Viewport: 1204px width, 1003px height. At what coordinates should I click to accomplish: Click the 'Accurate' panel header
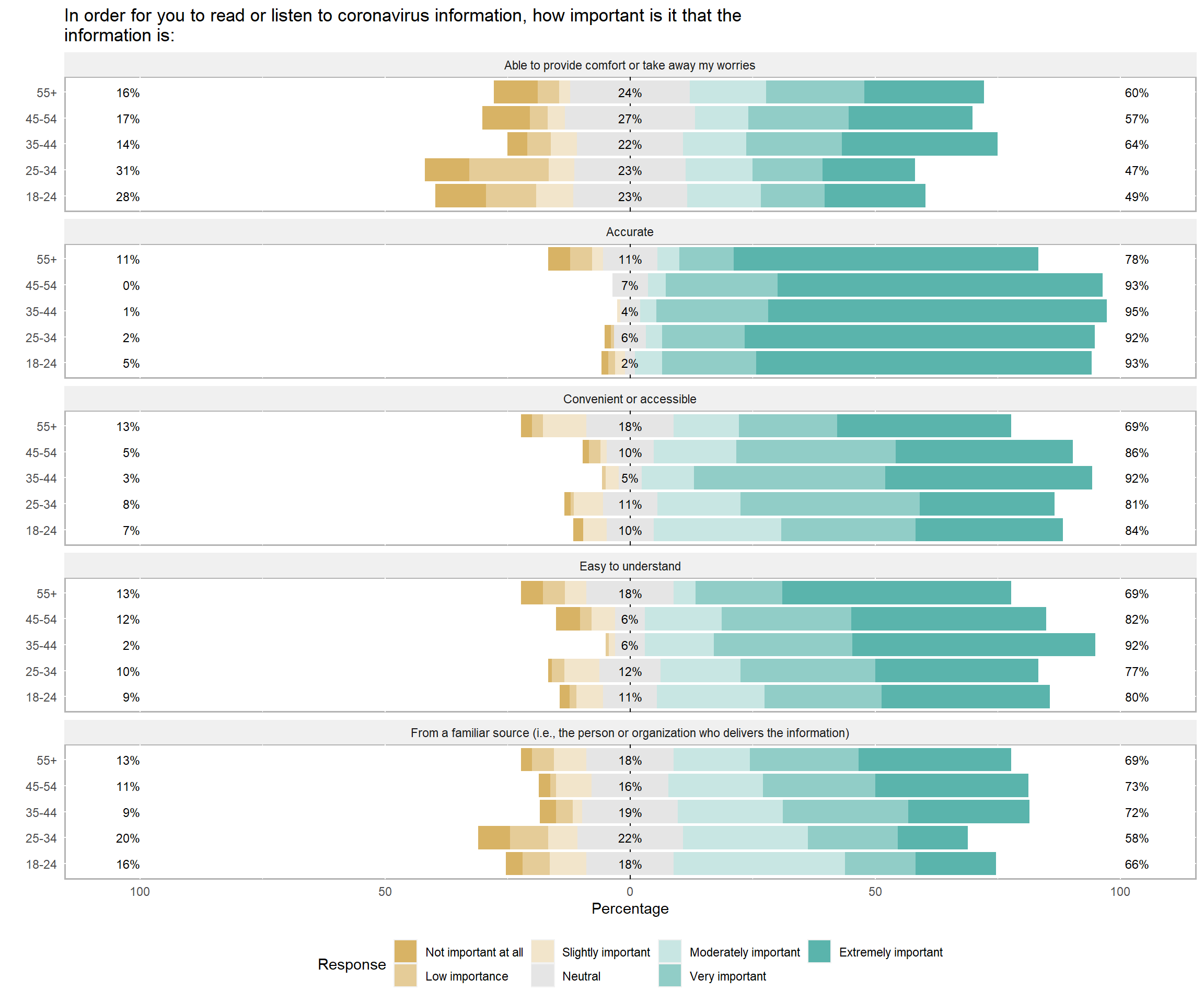click(x=630, y=232)
